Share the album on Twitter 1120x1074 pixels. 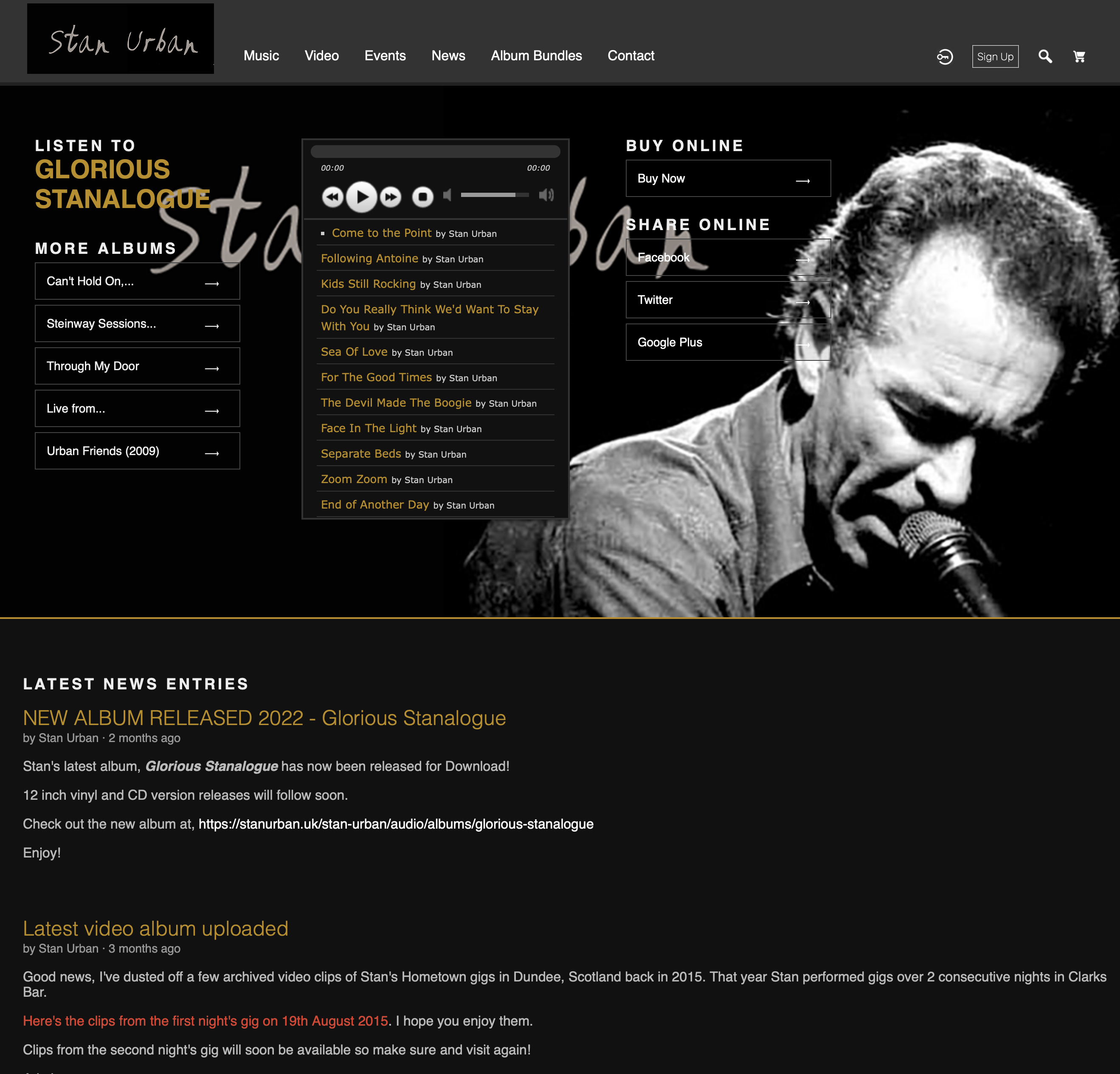click(x=728, y=299)
